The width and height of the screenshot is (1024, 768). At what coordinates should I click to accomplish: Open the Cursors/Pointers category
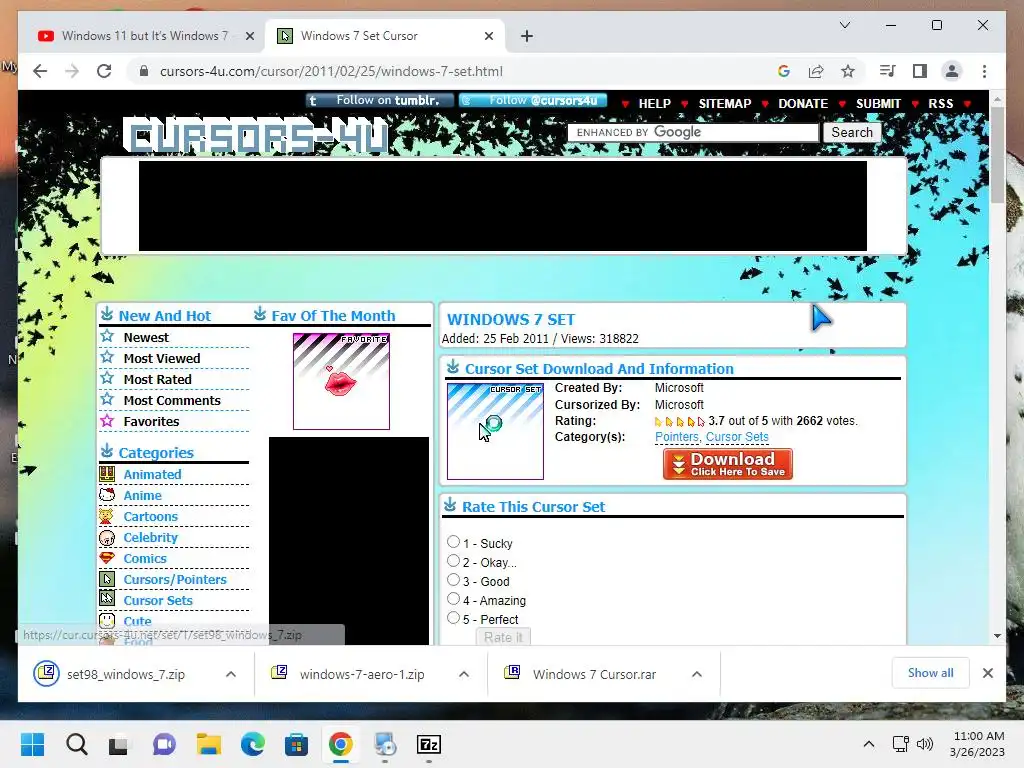coord(175,579)
